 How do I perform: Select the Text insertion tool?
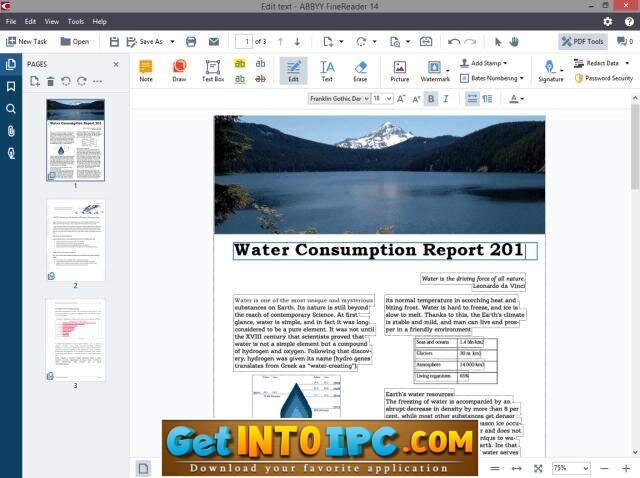[327, 71]
